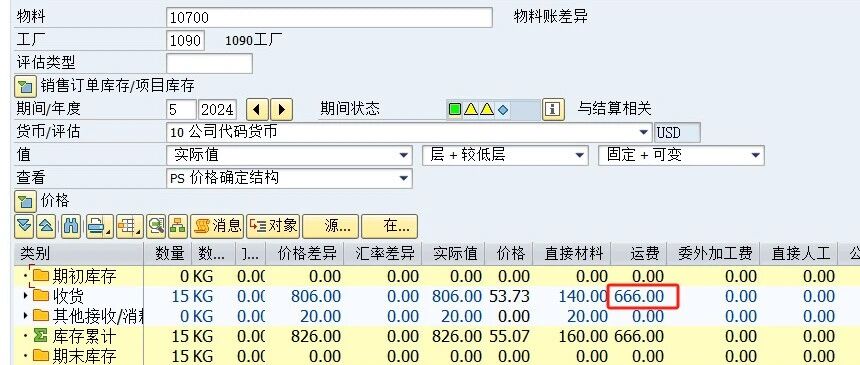Click the 物料 input field with 10700
The width and height of the screenshot is (860, 365).
(x=329, y=18)
